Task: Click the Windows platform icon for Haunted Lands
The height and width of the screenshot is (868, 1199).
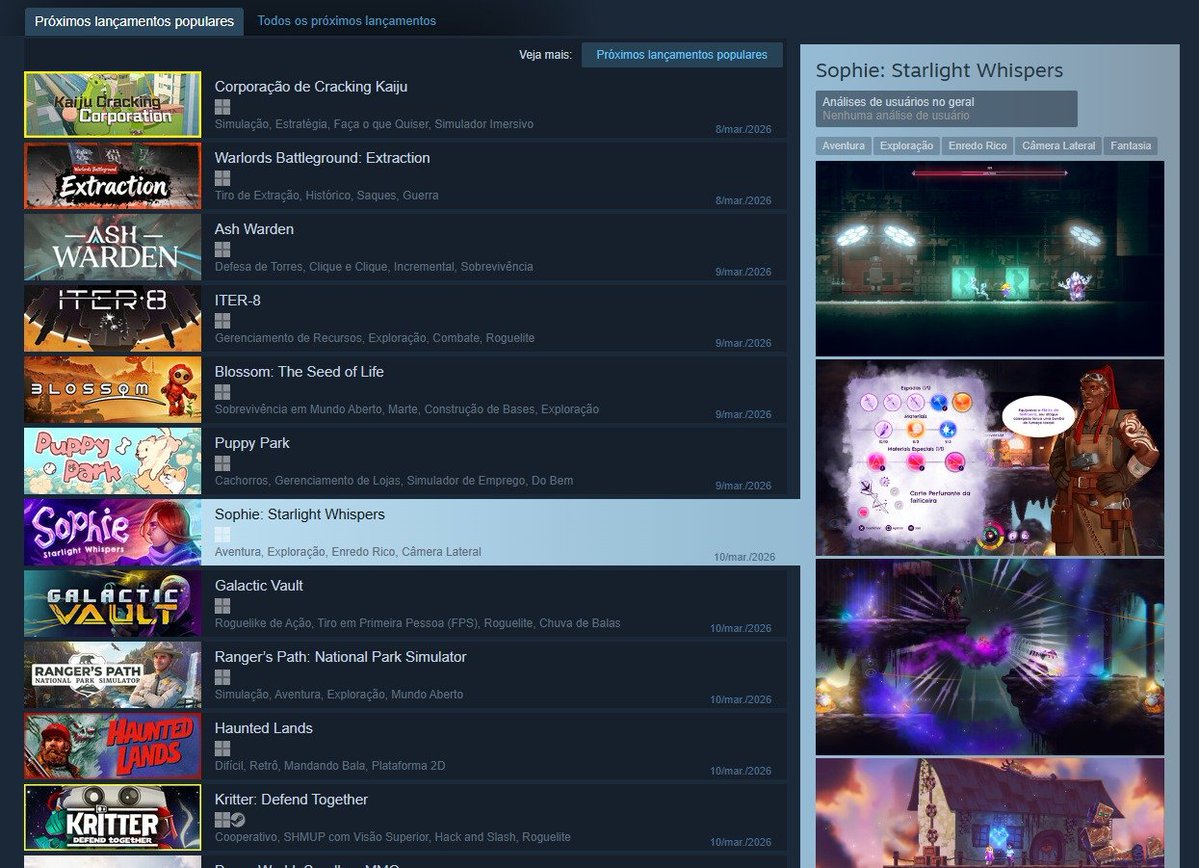Action: (221, 748)
